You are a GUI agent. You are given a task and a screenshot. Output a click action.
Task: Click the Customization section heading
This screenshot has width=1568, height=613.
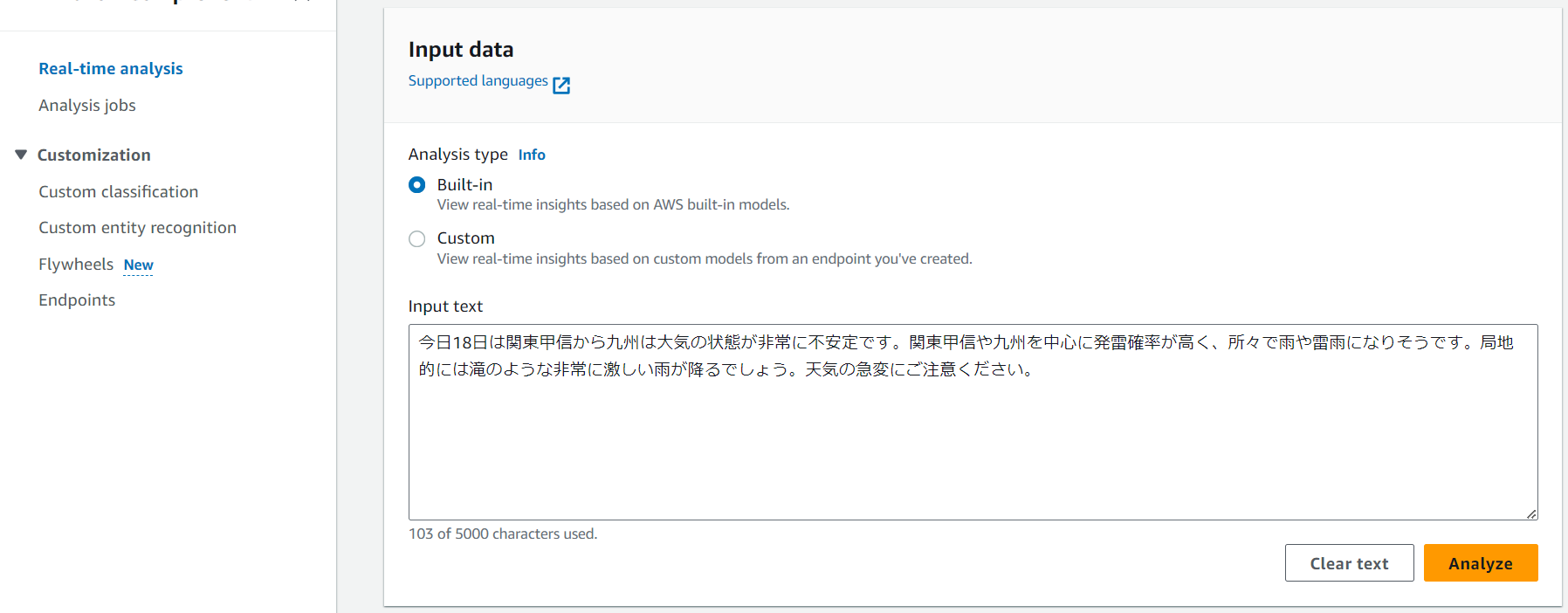pos(94,155)
